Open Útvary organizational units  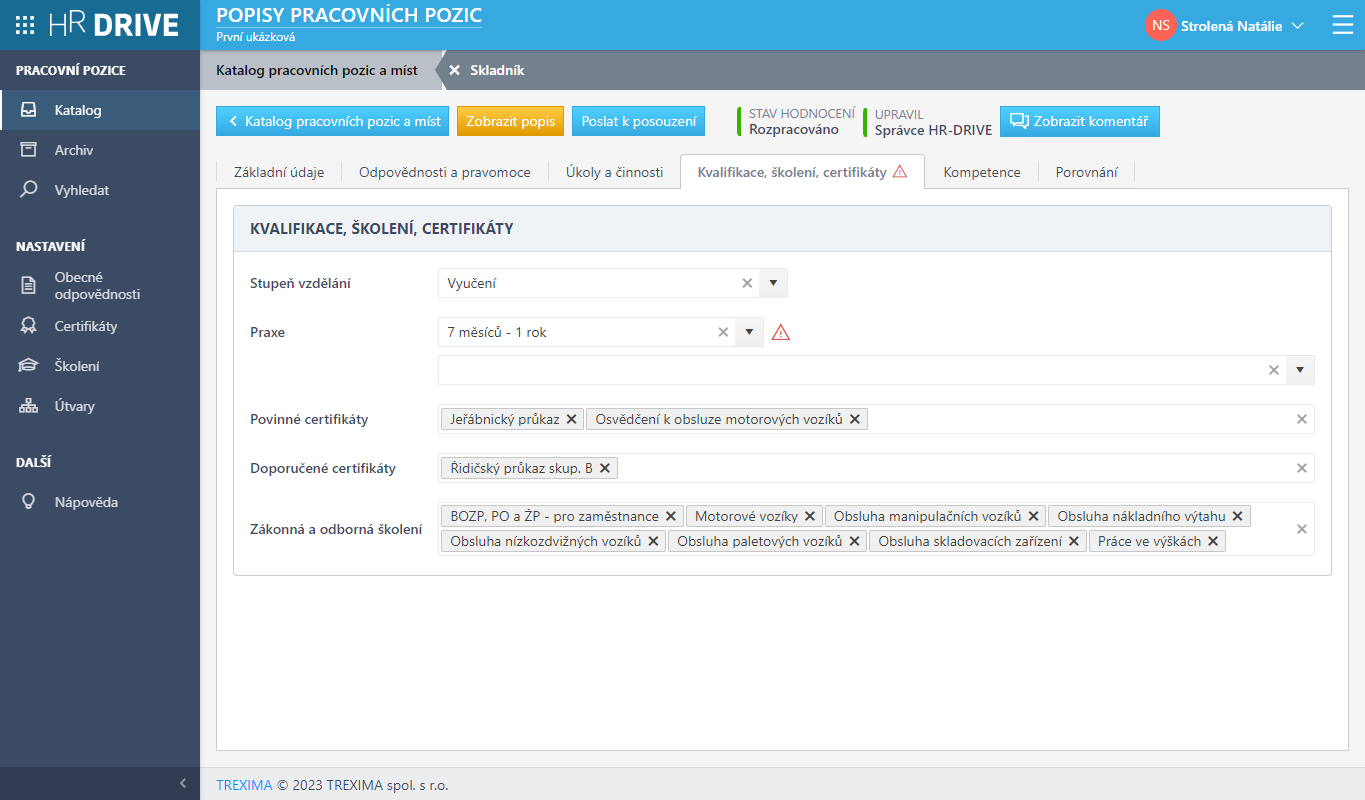pos(74,406)
